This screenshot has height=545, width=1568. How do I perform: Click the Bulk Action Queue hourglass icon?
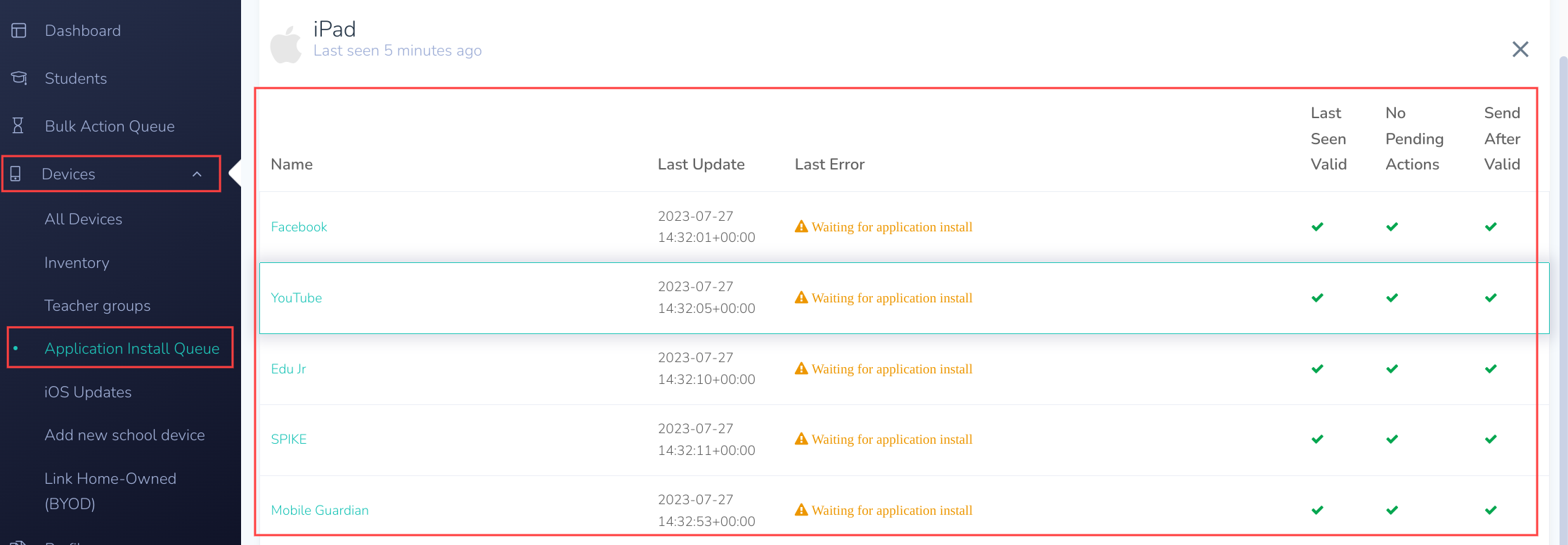18,126
